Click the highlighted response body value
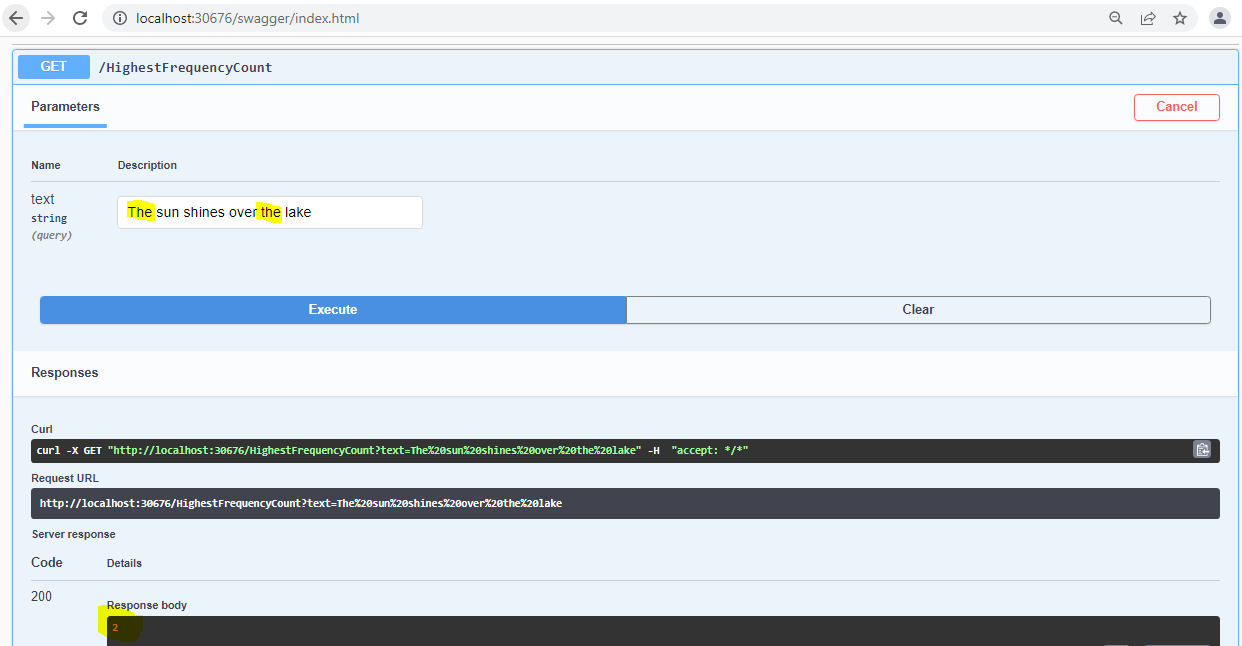 (x=117, y=627)
